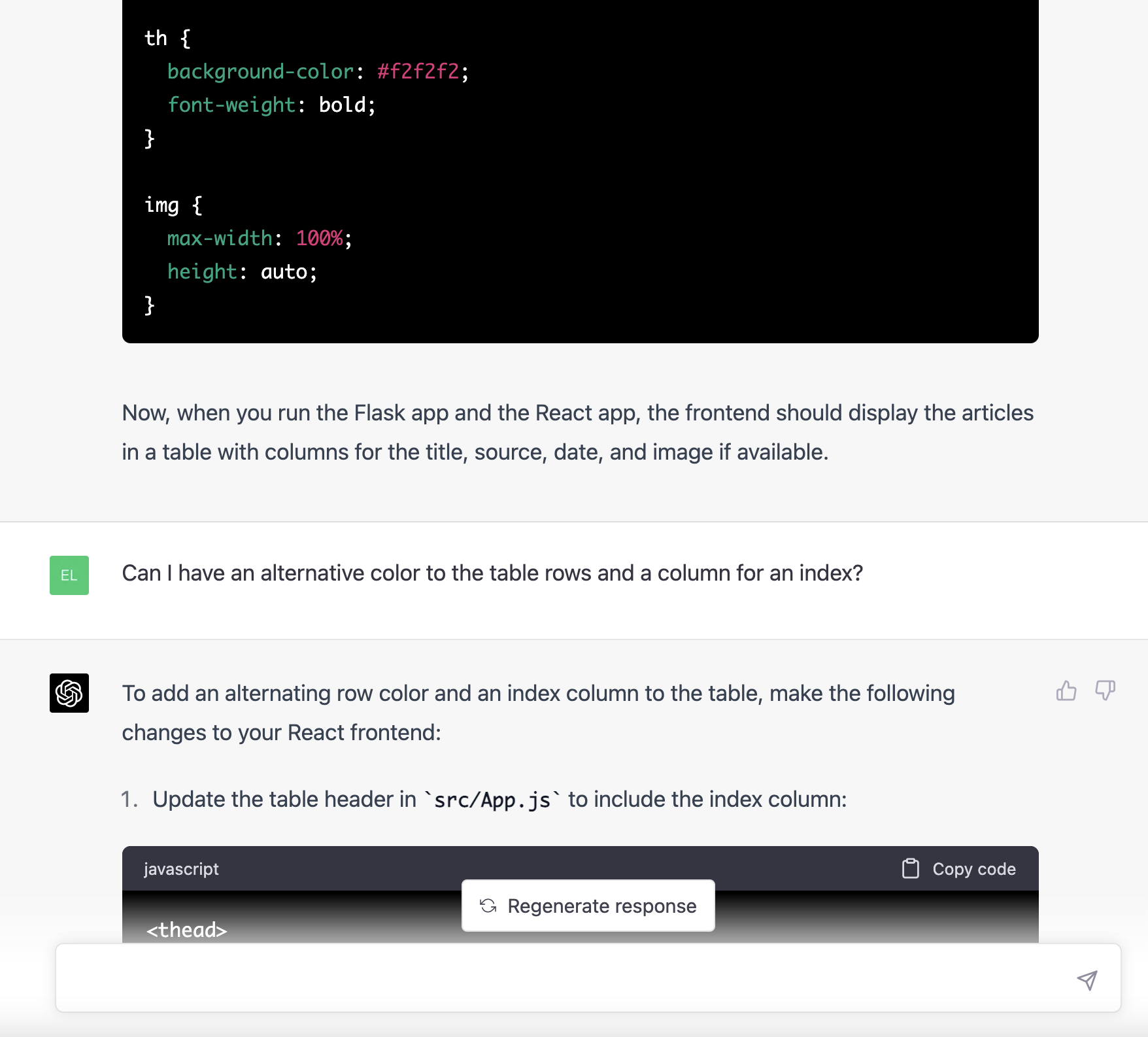This screenshot has width=1148, height=1037.
Task: Click the Regenerate response button
Action: tap(588, 906)
